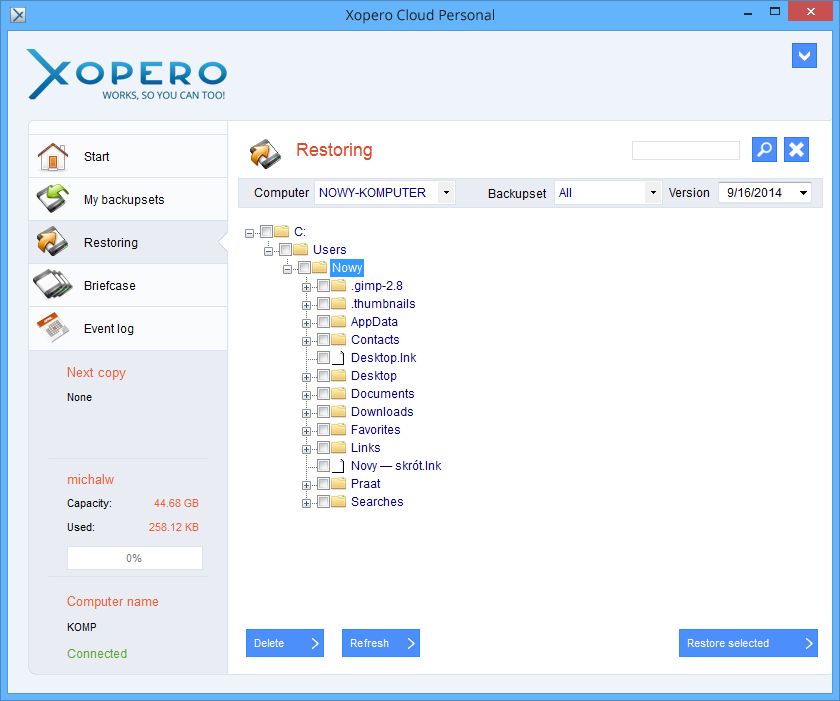Open the Backupset dropdown

pyautogui.click(x=652, y=193)
